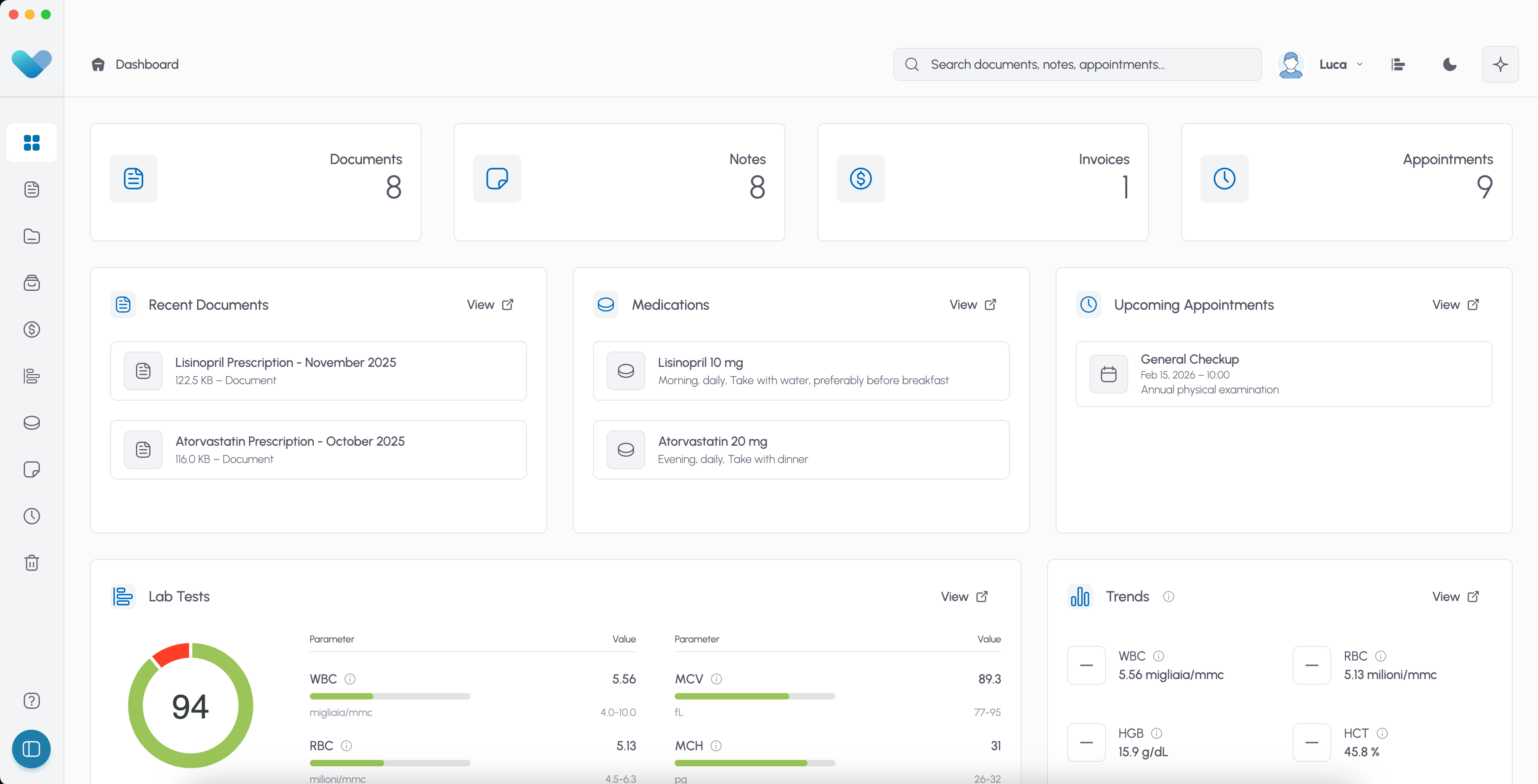
Task: Collapse the HGB entry in Trends
Action: tap(1086, 742)
